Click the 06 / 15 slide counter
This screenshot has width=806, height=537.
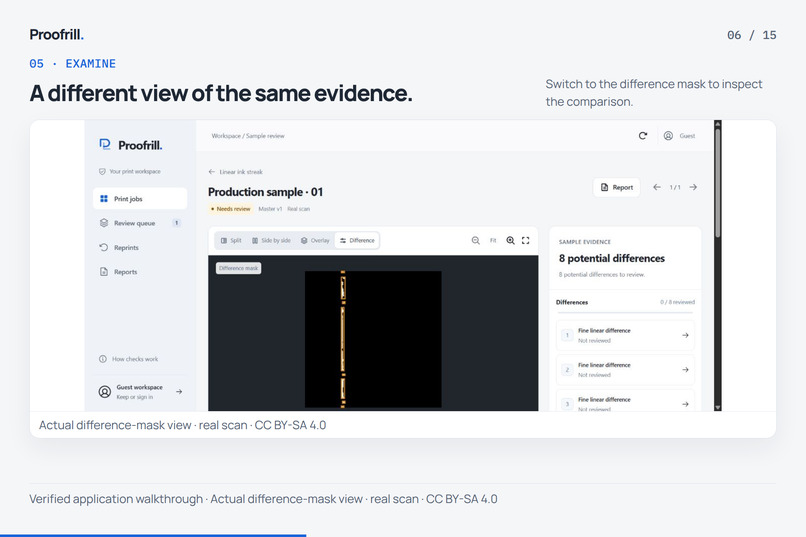[752, 35]
